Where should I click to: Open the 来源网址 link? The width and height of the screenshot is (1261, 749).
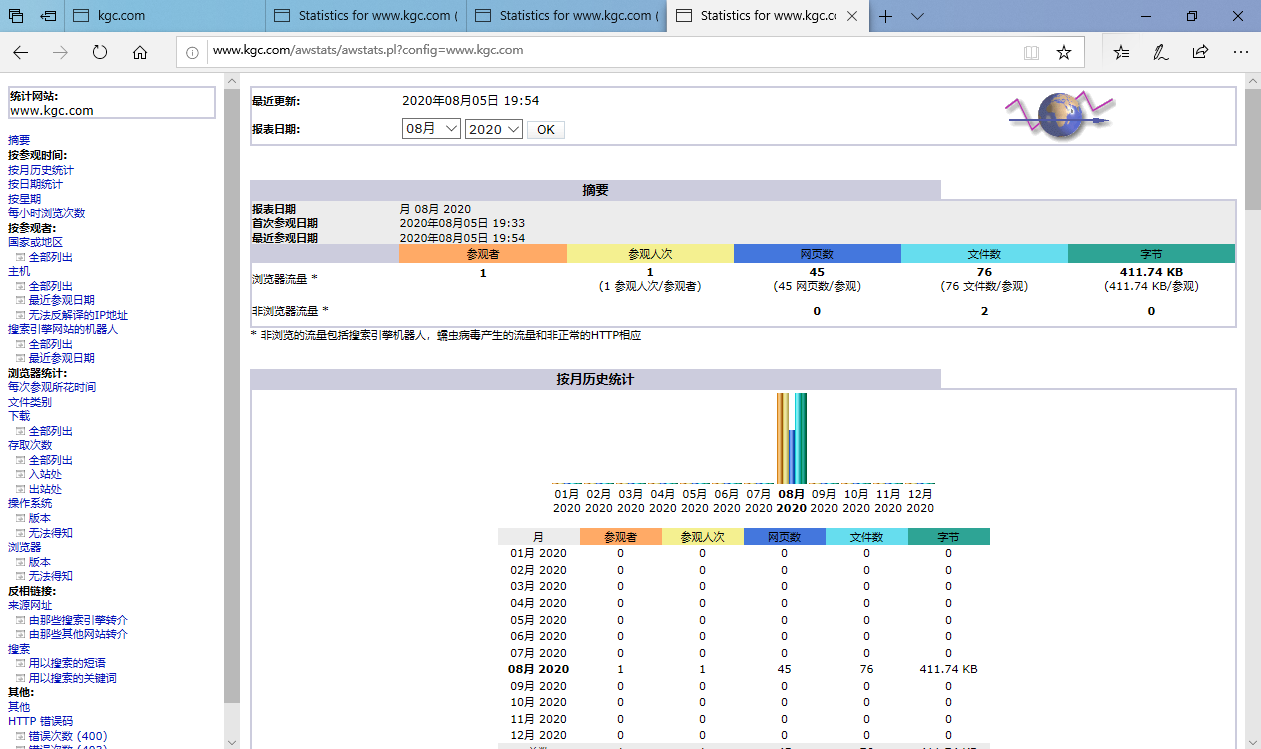point(30,605)
